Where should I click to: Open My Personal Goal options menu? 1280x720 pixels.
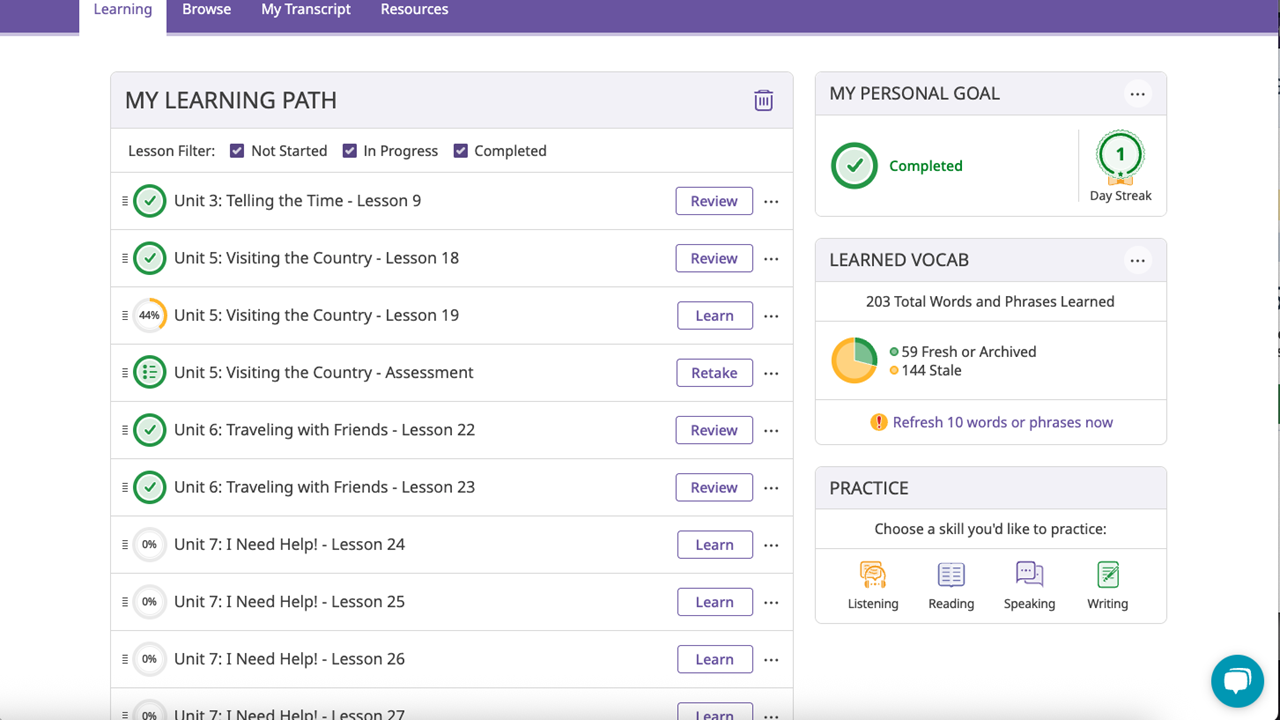pos(1137,94)
